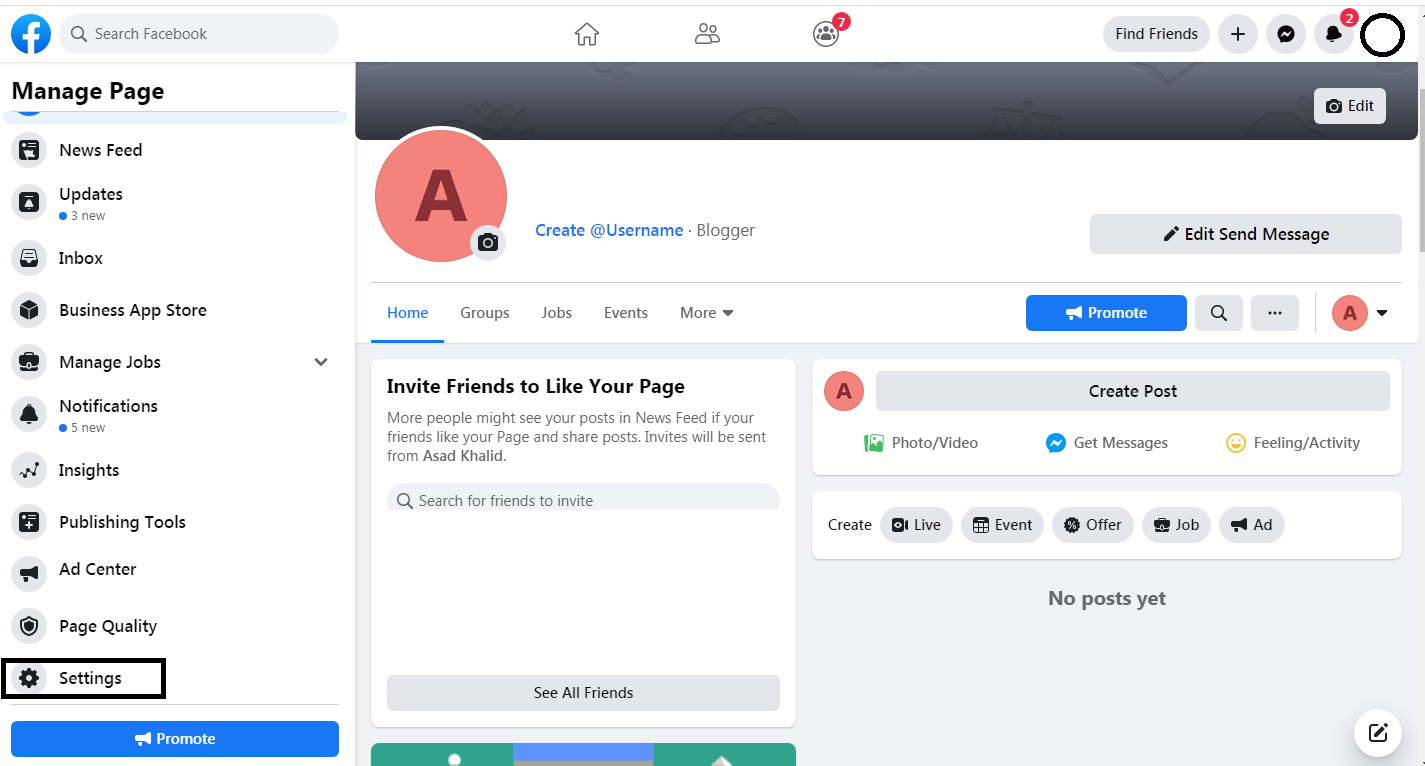Image resolution: width=1425 pixels, height=766 pixels.
Task: Click the Manage Jobs briefcase icon
Action: click(29, 362)
